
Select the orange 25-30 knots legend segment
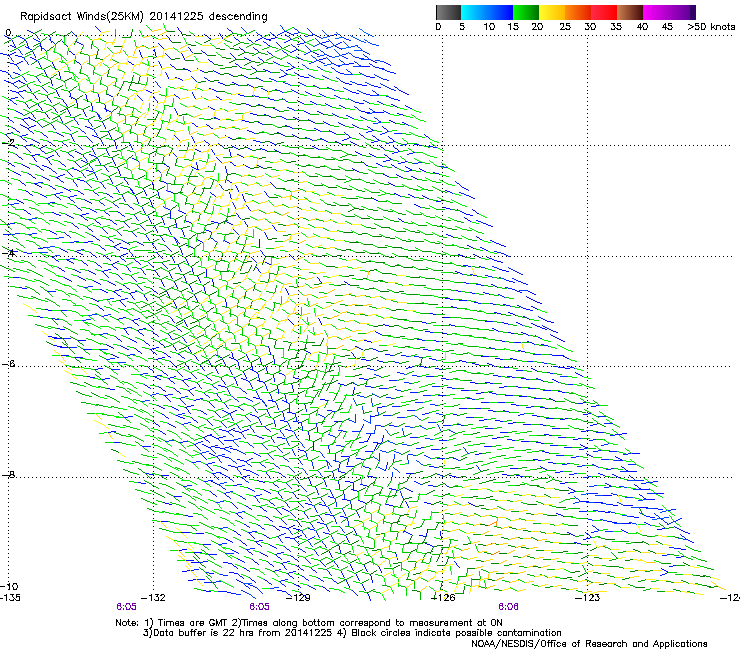click(578, 12)
